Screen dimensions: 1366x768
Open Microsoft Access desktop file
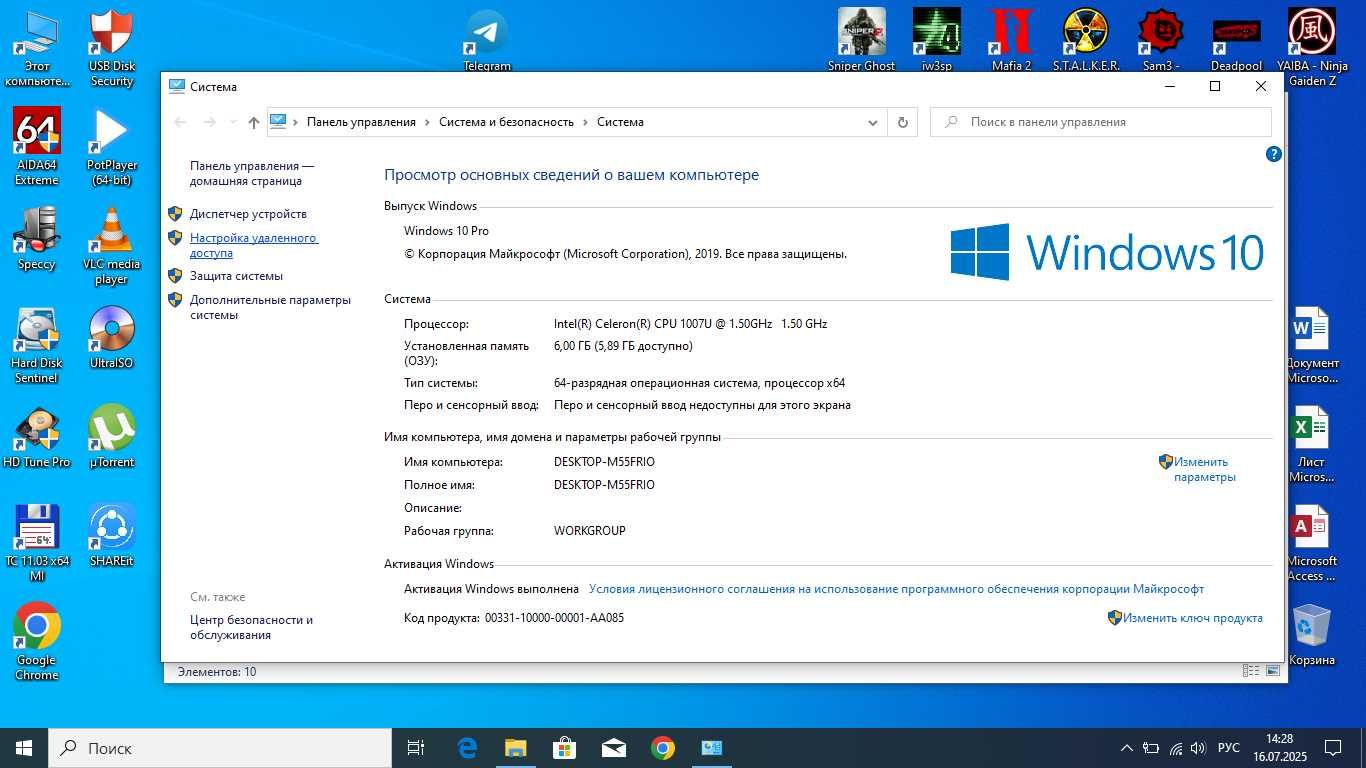[x=1312, y=543]
